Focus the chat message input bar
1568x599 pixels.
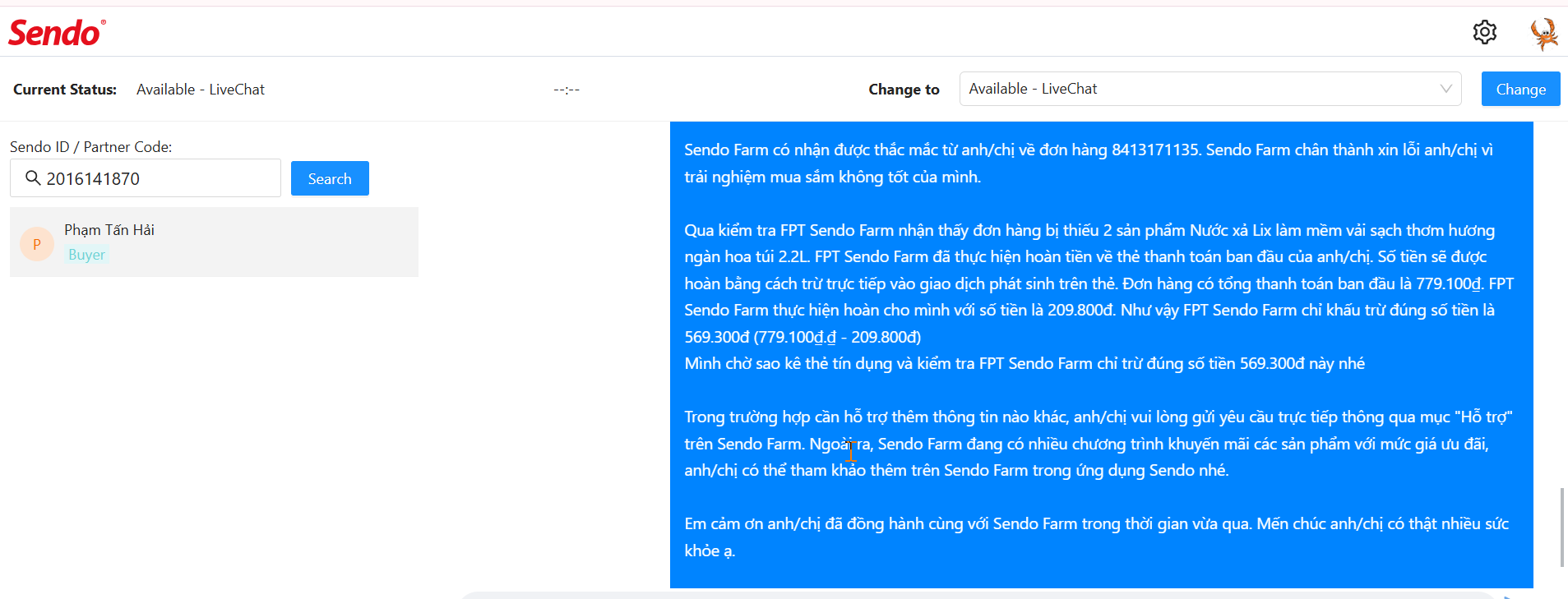tap(978, 595)
